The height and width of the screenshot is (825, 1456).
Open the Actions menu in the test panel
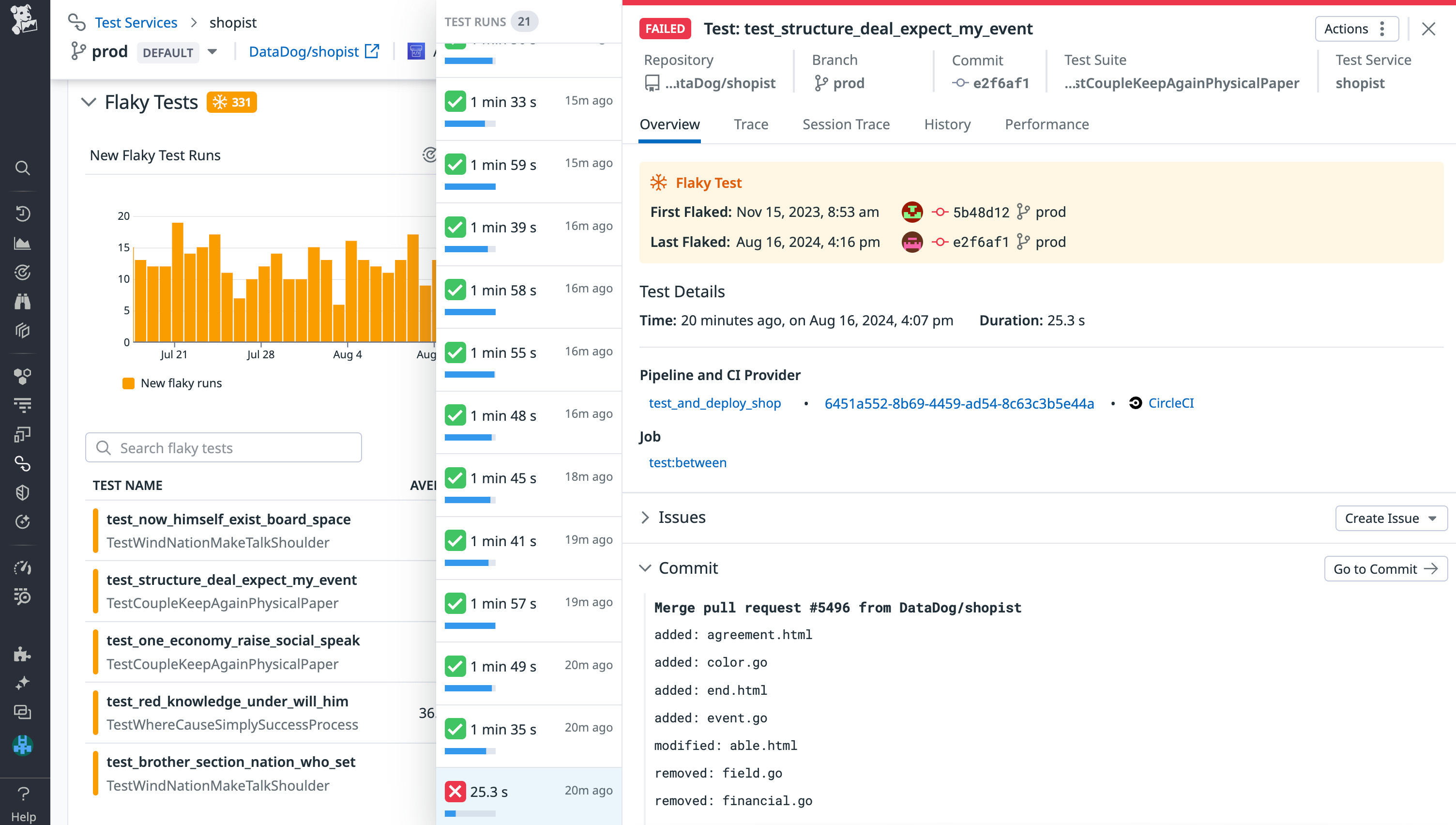click(1357, 29)
